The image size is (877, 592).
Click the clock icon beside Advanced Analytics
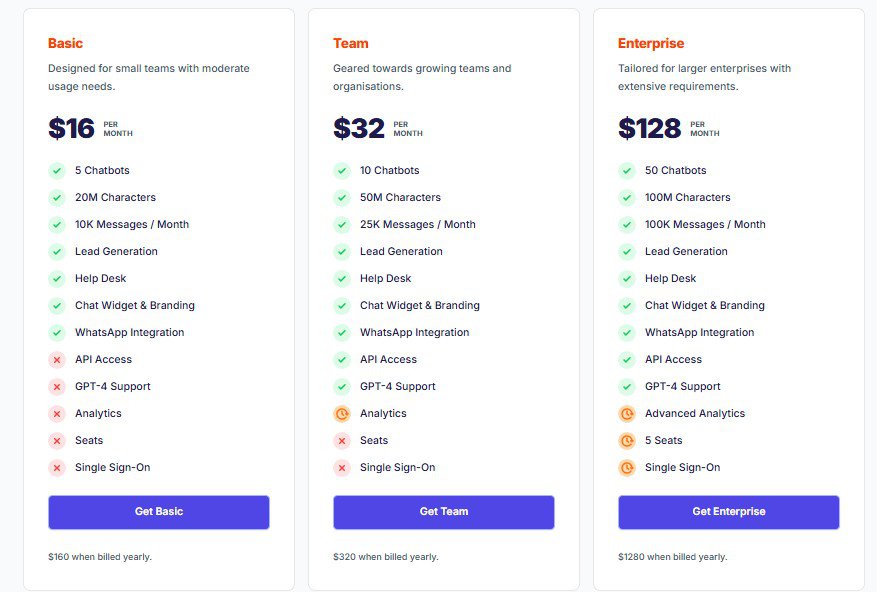pyautogui.click(x=627, y=413)
